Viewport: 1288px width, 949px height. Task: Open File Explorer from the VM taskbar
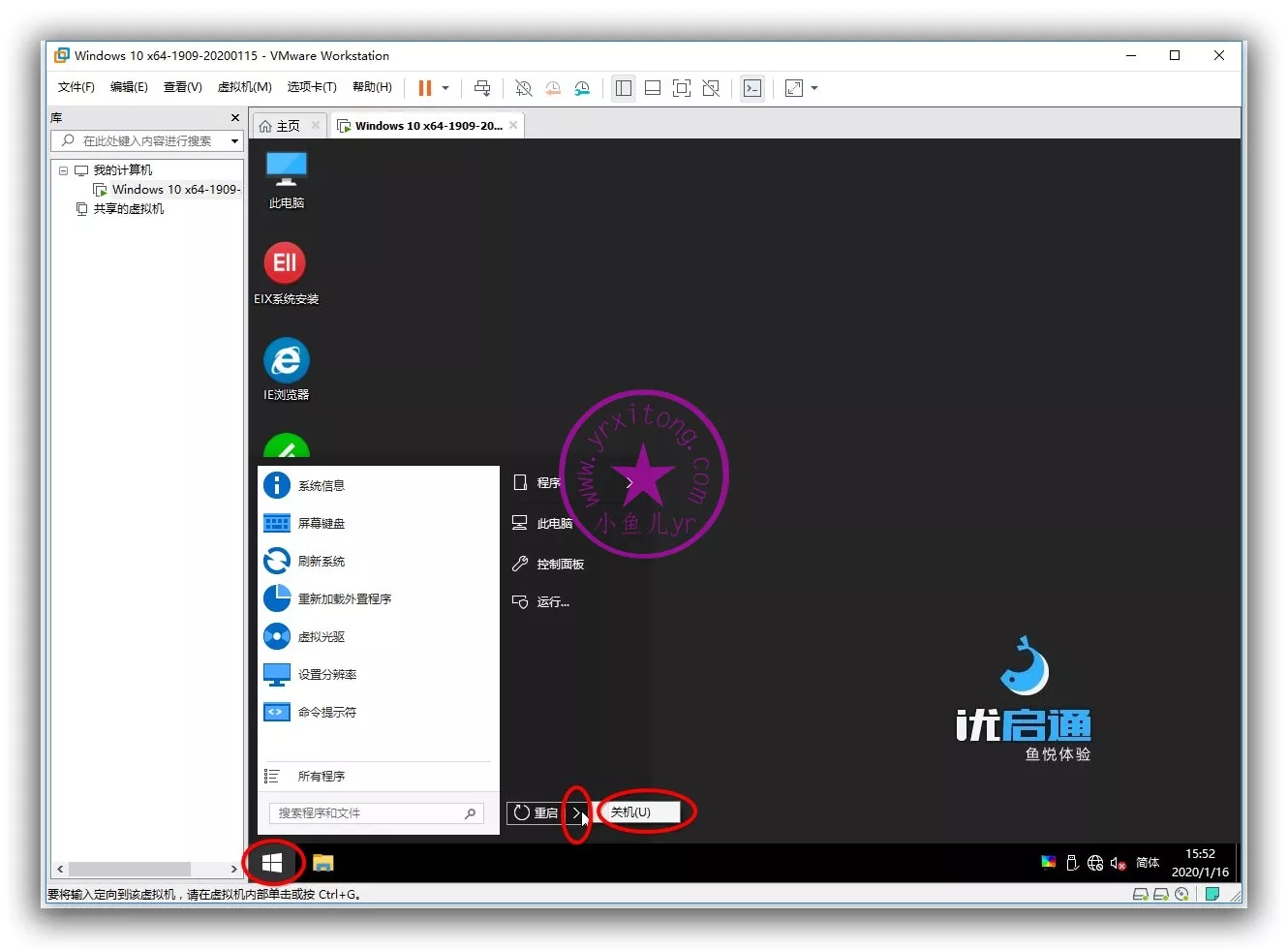[323, 862]
